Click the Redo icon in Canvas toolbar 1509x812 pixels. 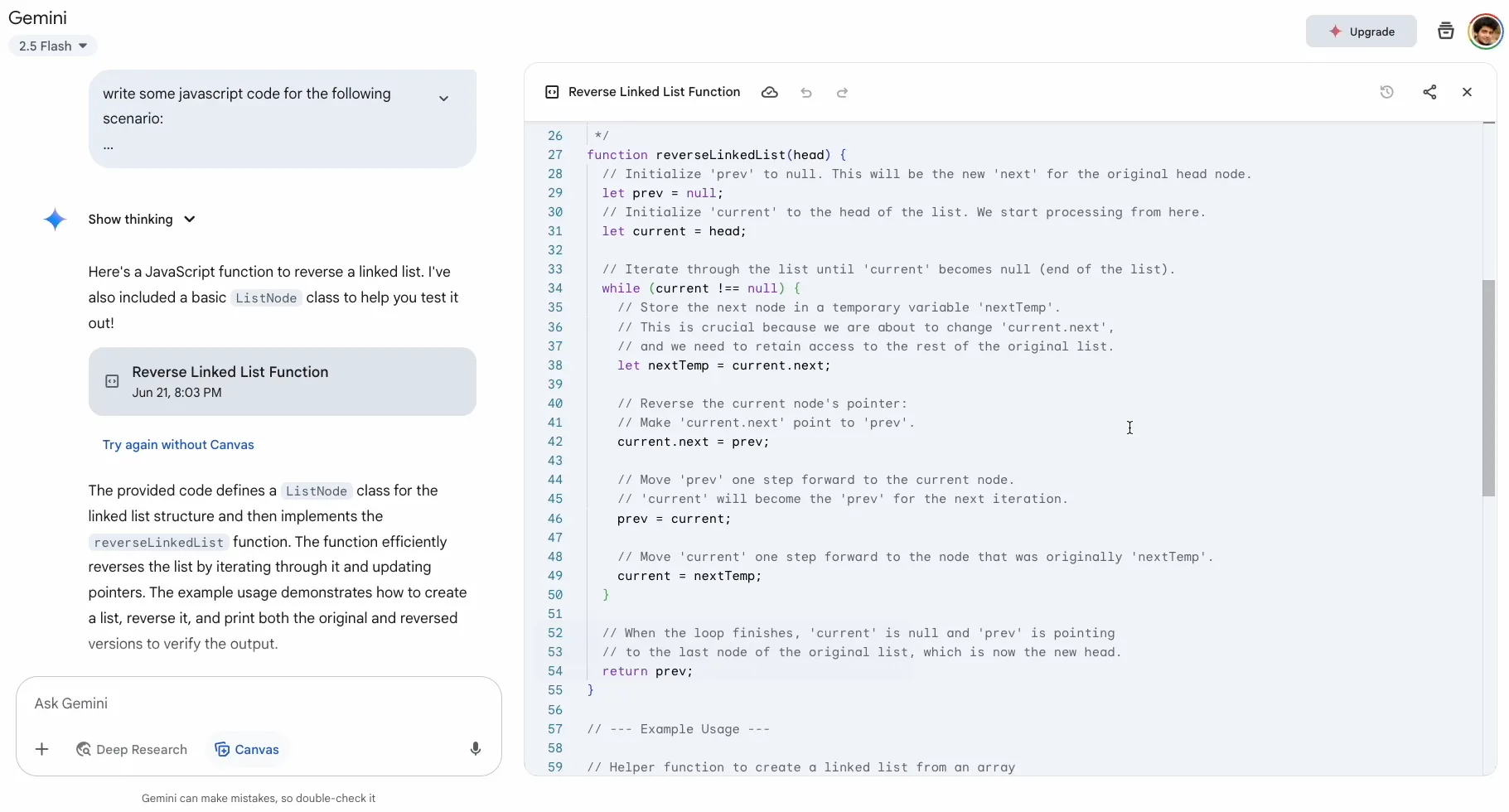(x=842, y=93)
